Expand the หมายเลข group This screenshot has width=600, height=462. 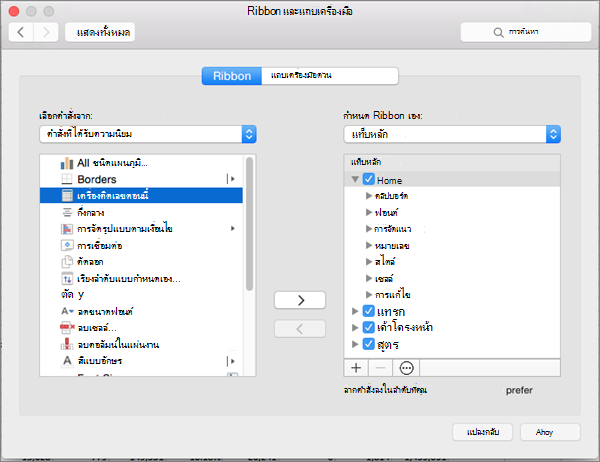[x=369, y=245]
